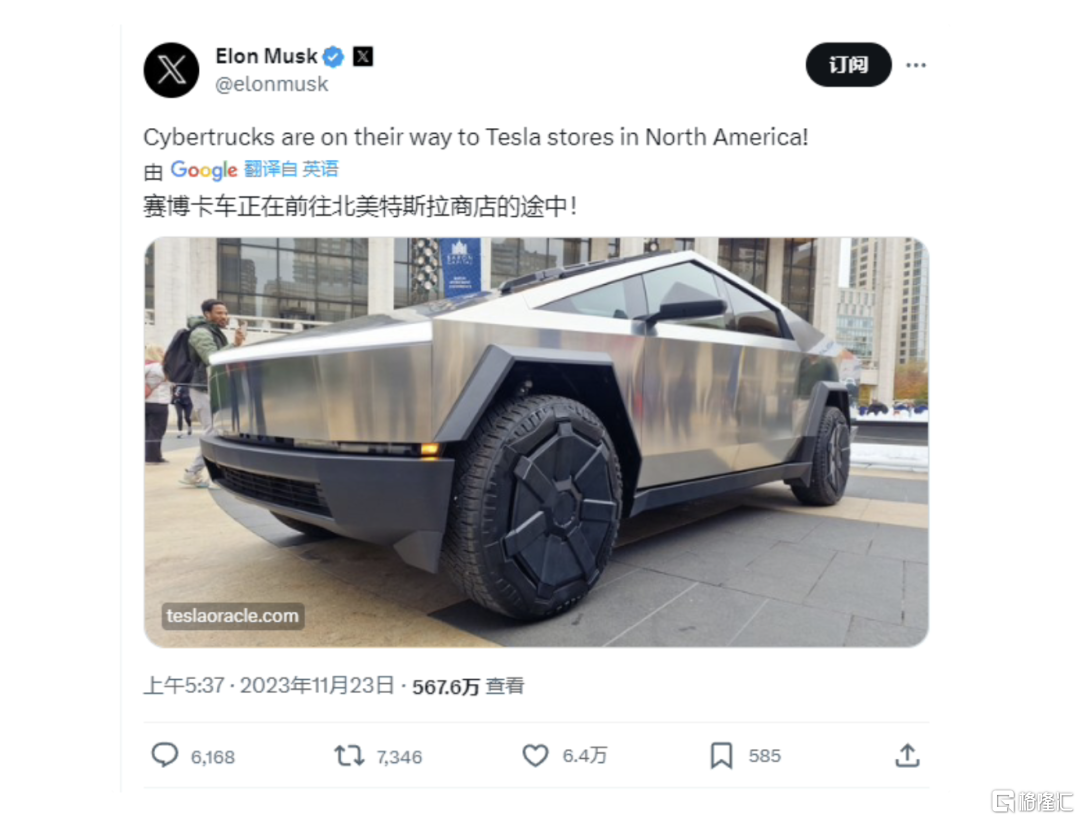1080x821 pixels.
Task: Click the 7,346 repost count
Action: pos(399,757)
